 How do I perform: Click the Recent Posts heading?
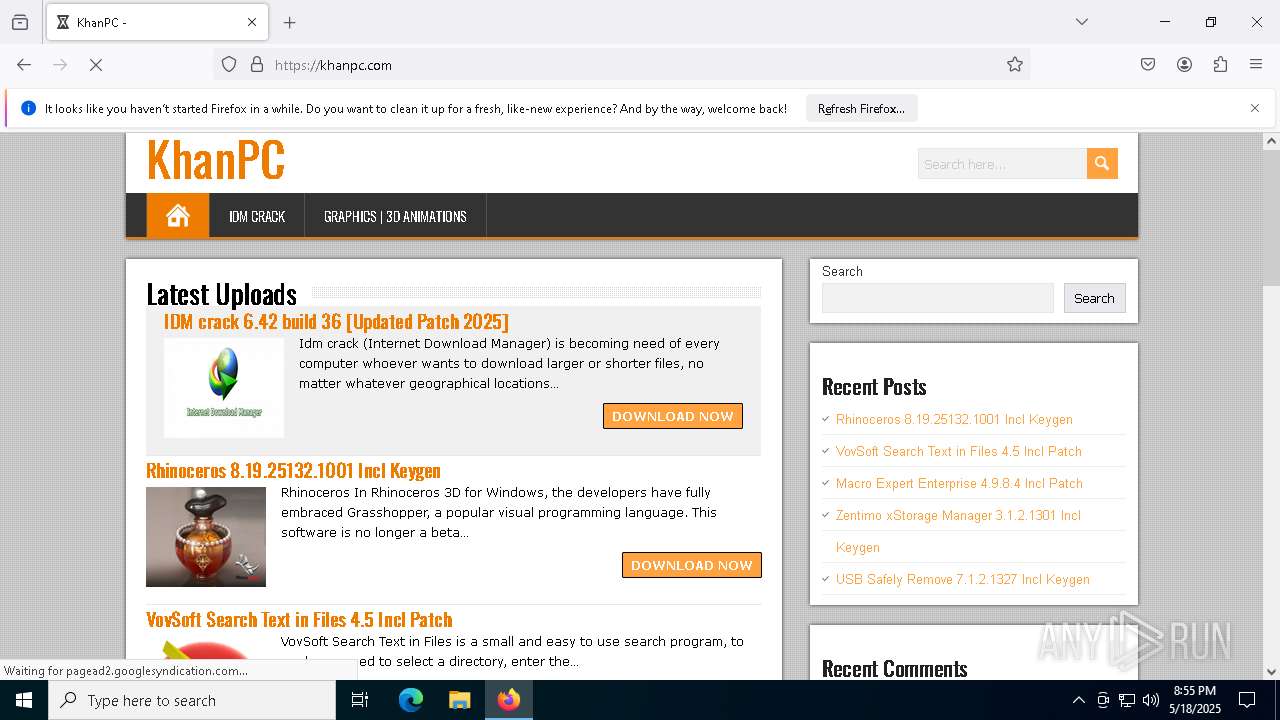click(x=874, y=387)
